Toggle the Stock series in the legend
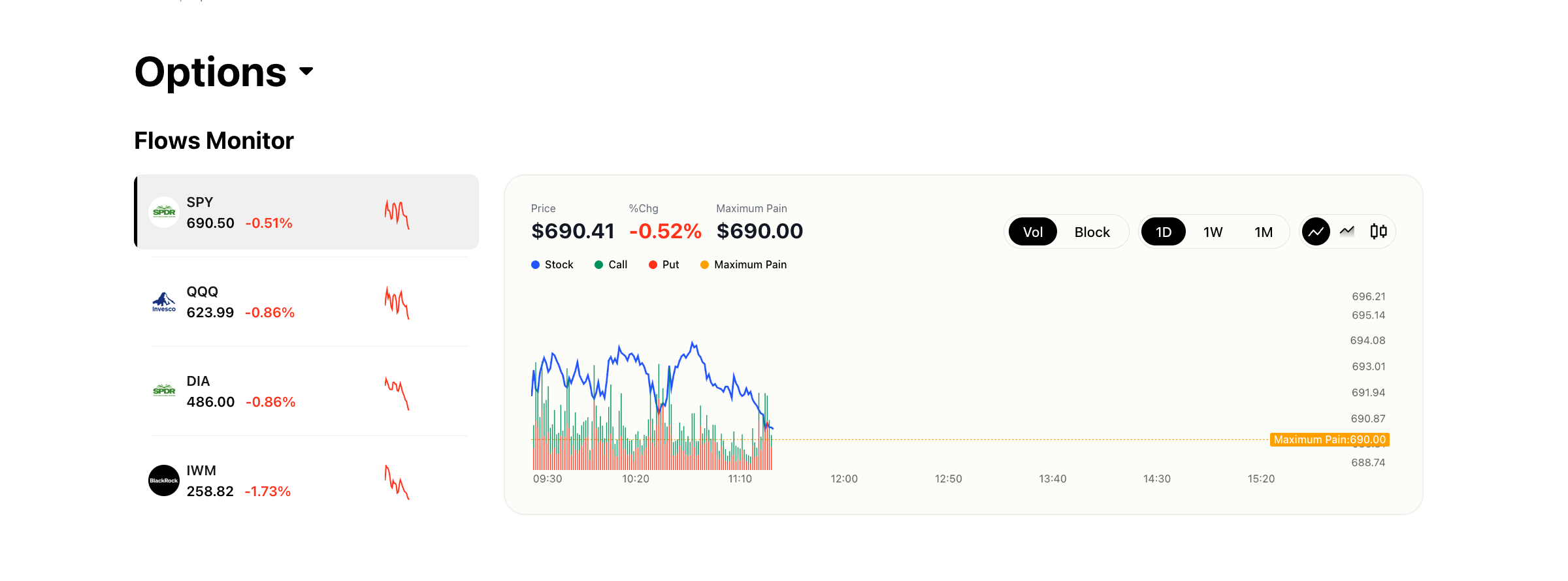Viewport: 1568px width, 581px height. point(552,264)
